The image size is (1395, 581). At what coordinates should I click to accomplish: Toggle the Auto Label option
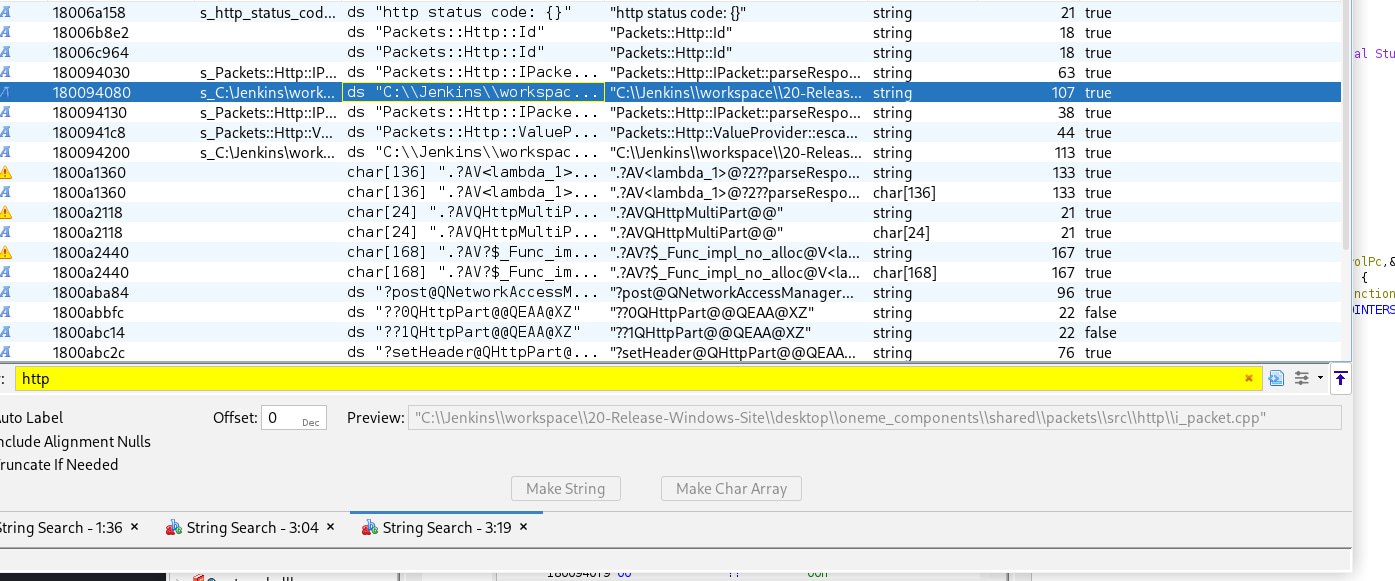31,418
